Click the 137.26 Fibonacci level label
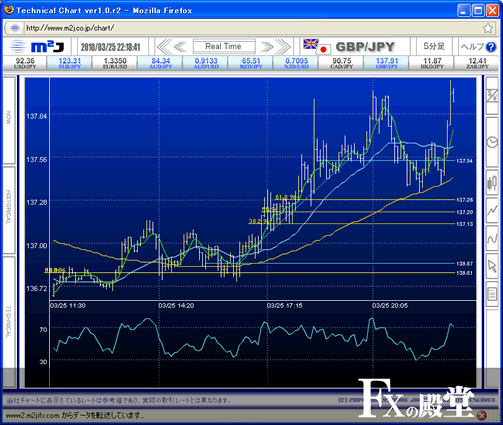 point(465,200)
